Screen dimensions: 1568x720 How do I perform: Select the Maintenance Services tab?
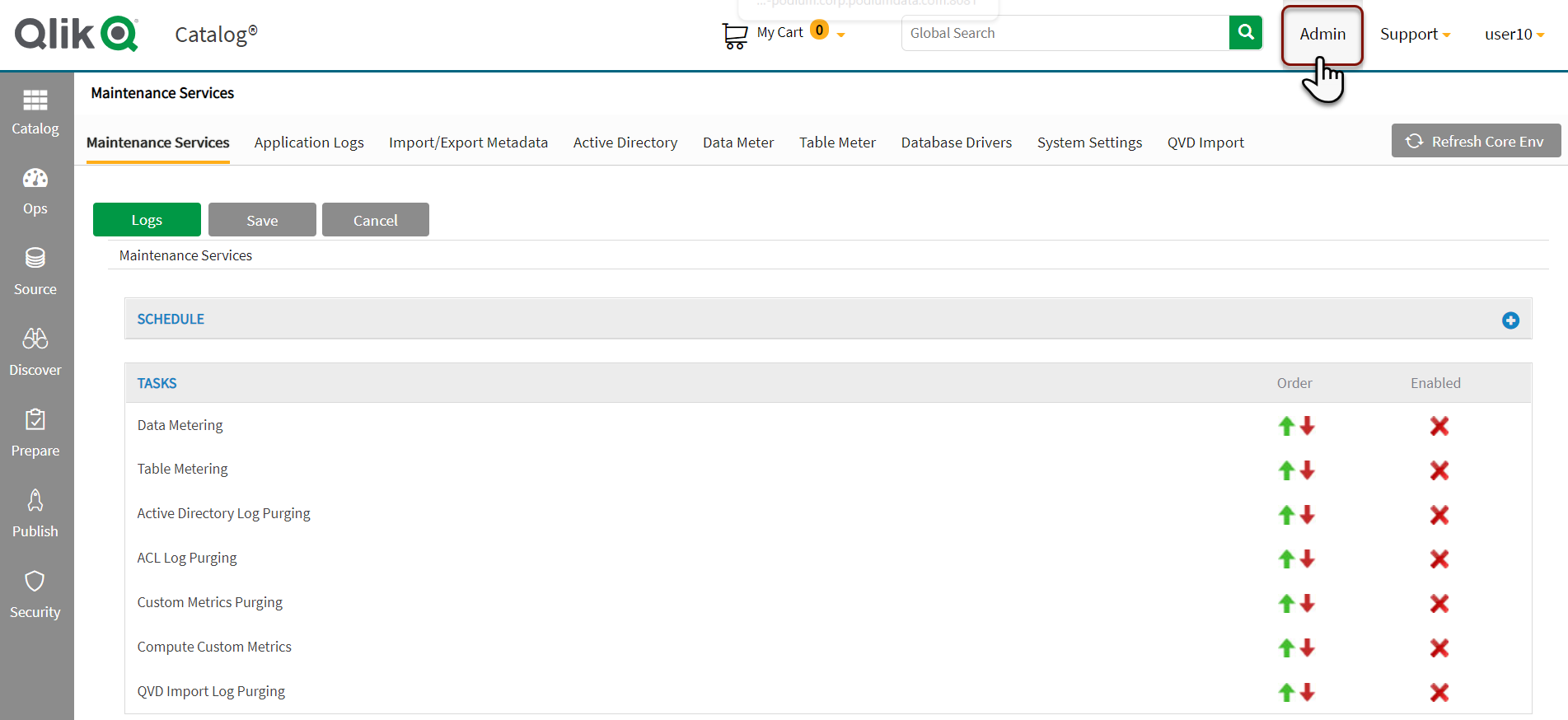(x=158, y=143)
